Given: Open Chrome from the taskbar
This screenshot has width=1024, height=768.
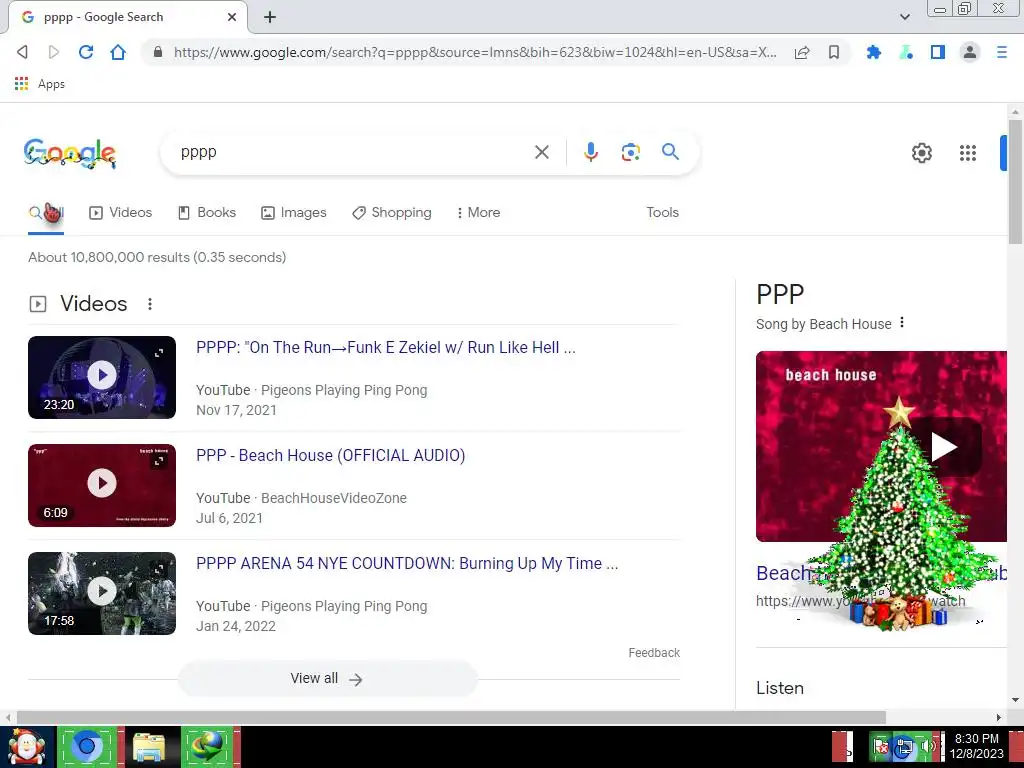Looking at the screenshot, I should 87,746.
